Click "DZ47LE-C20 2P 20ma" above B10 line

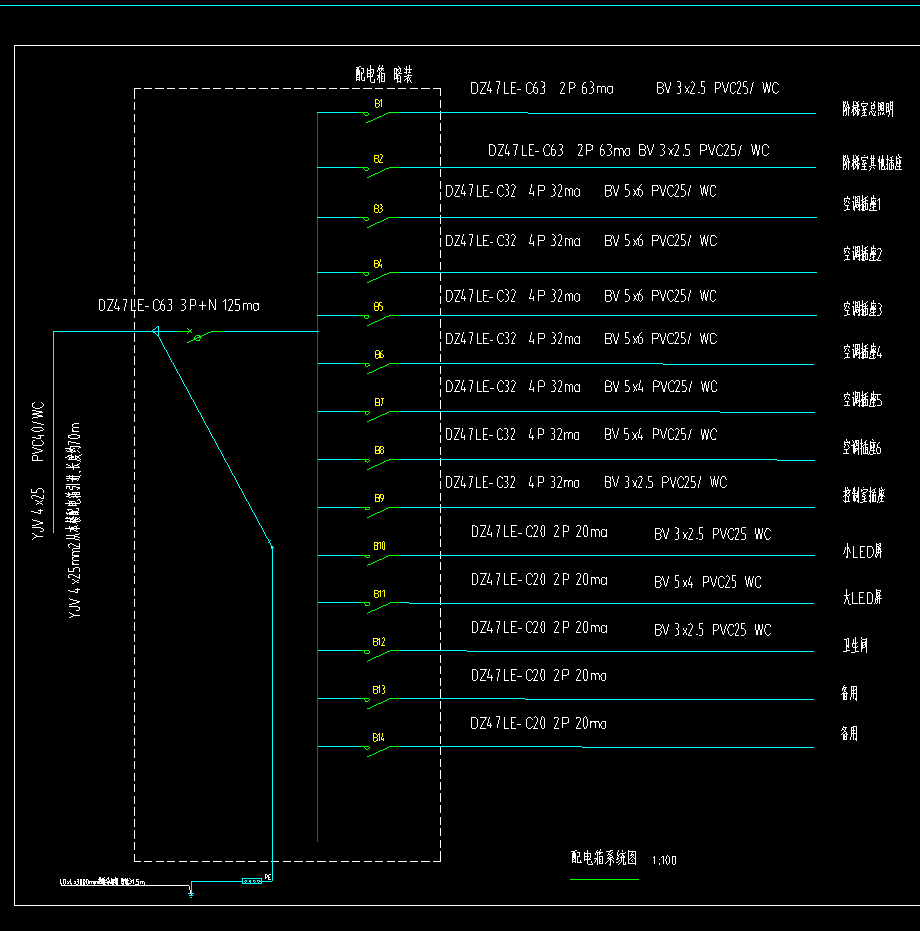pos(539,532)
